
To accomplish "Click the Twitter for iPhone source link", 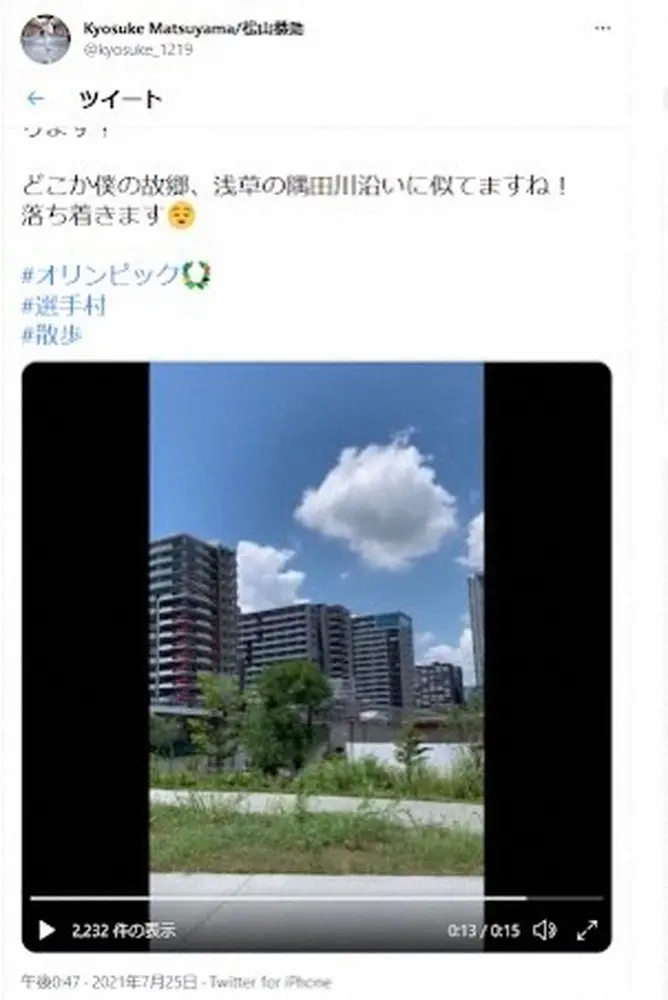I will tap(270, 982).
